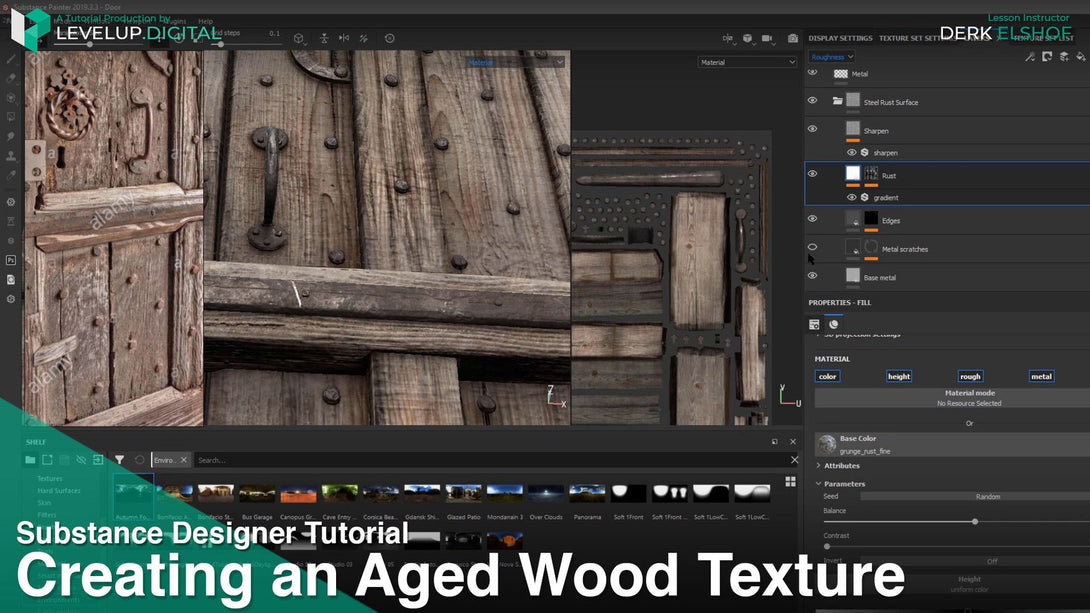Toggle visibility of sharpen filter effect

tap(851, 152)
